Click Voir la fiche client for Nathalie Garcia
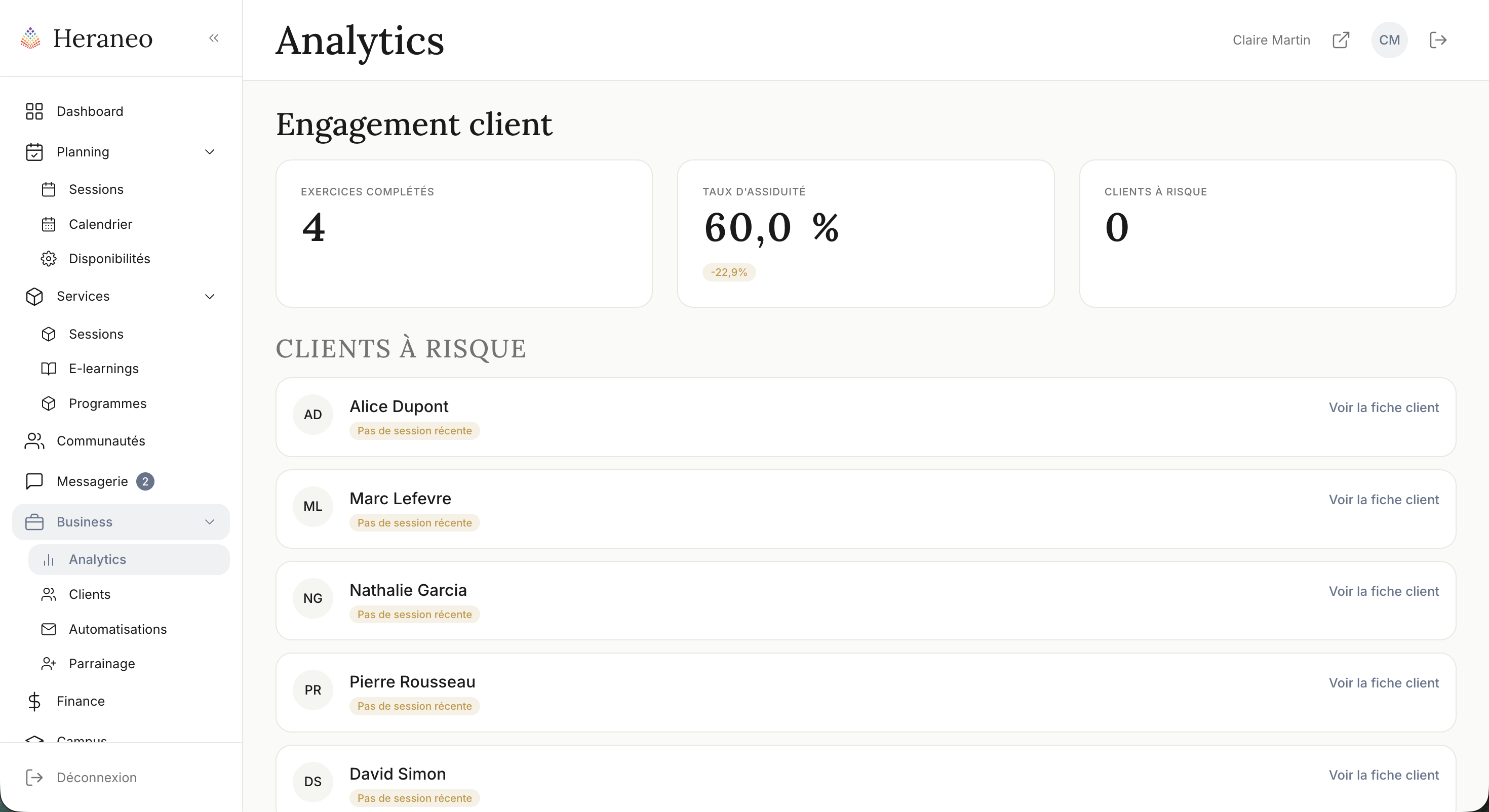The height and width of the screenshot is (812, 1489). coord(1384,591)
